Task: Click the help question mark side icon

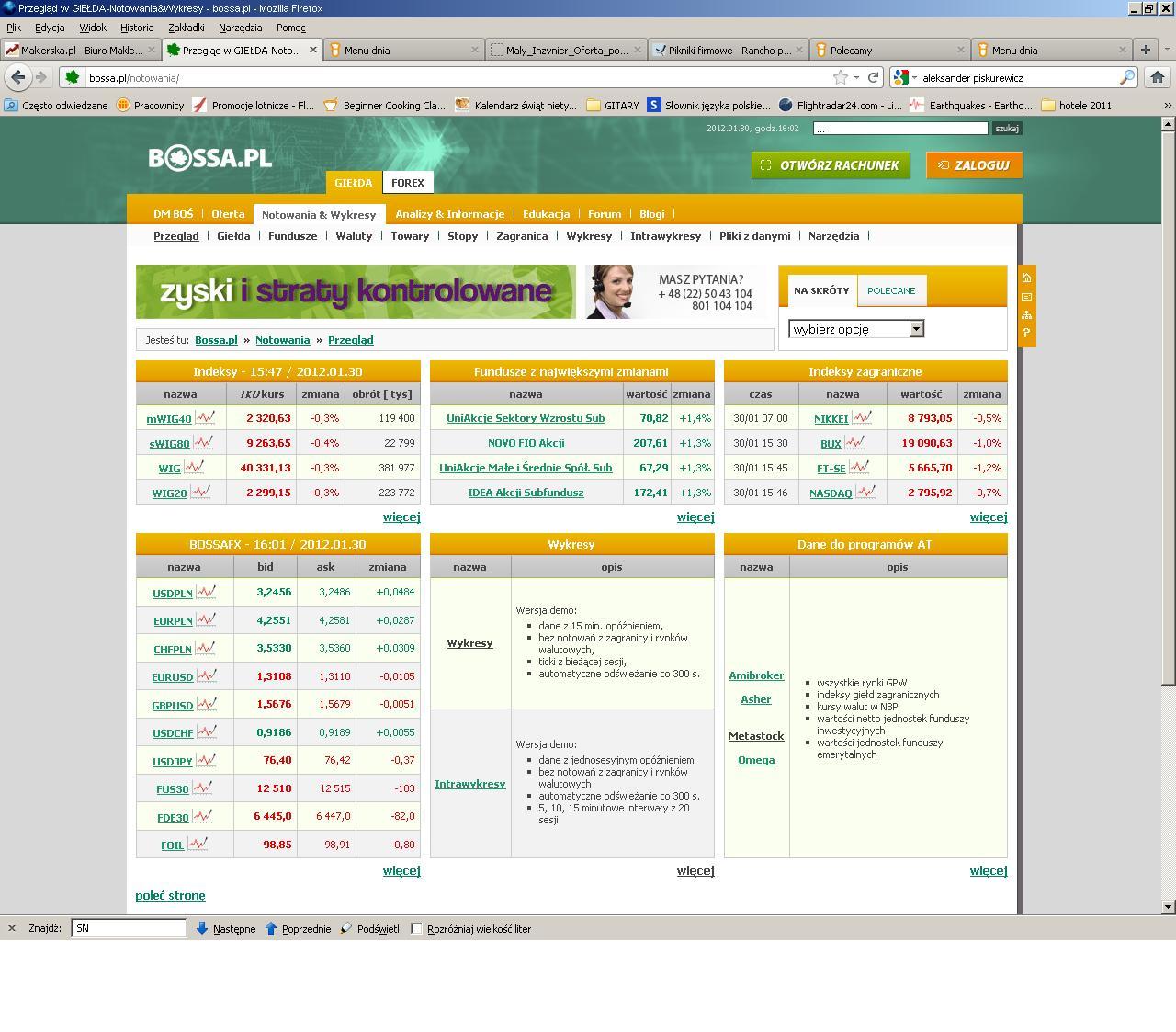Action: click(x=1026, y=333)
